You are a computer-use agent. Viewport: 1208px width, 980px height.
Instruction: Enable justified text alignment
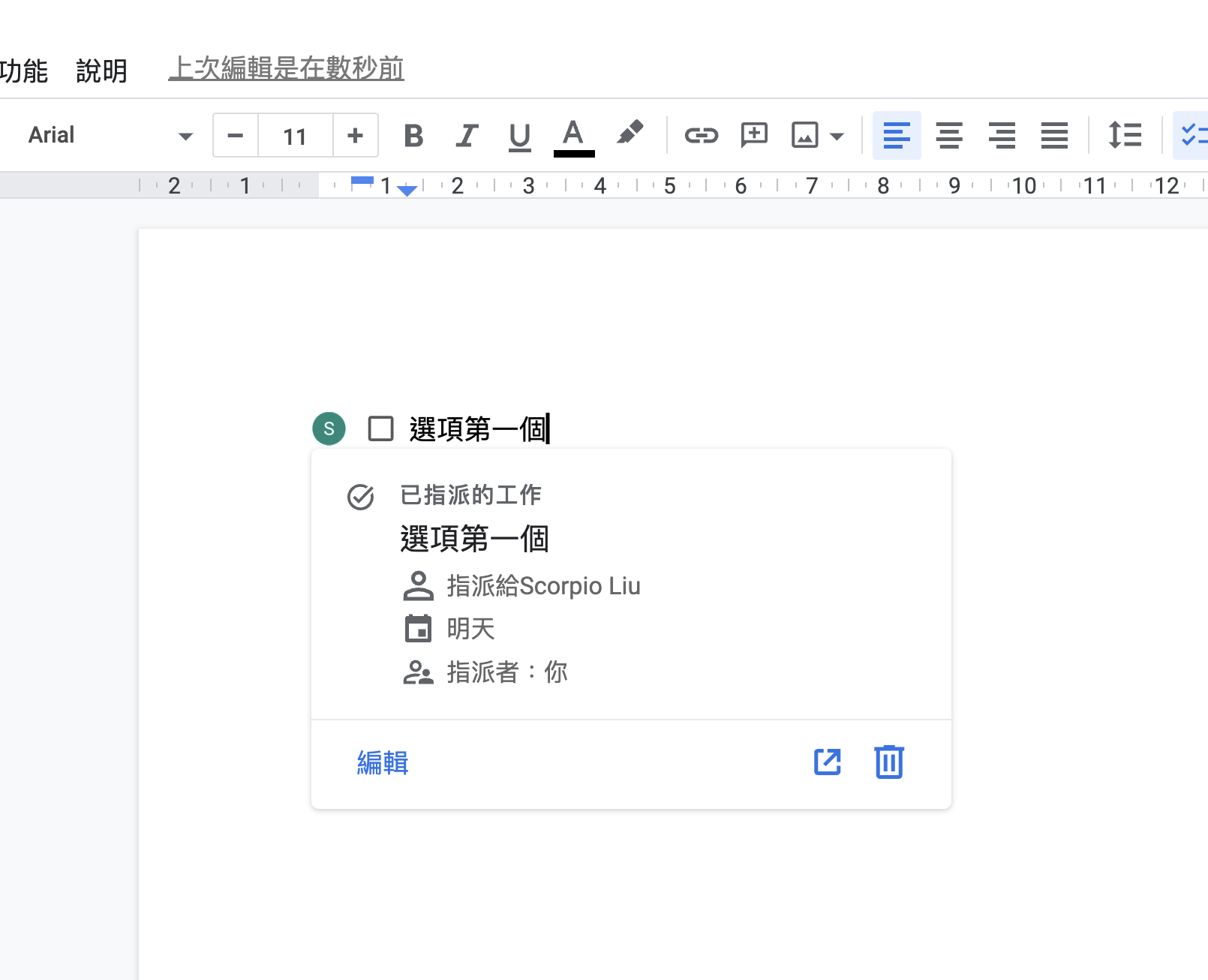[x=1054, y=136]
